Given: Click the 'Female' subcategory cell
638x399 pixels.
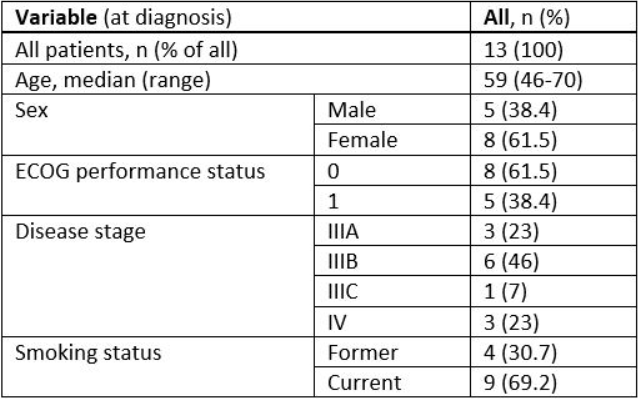Looking at the screenshot, I should (392, 140).
